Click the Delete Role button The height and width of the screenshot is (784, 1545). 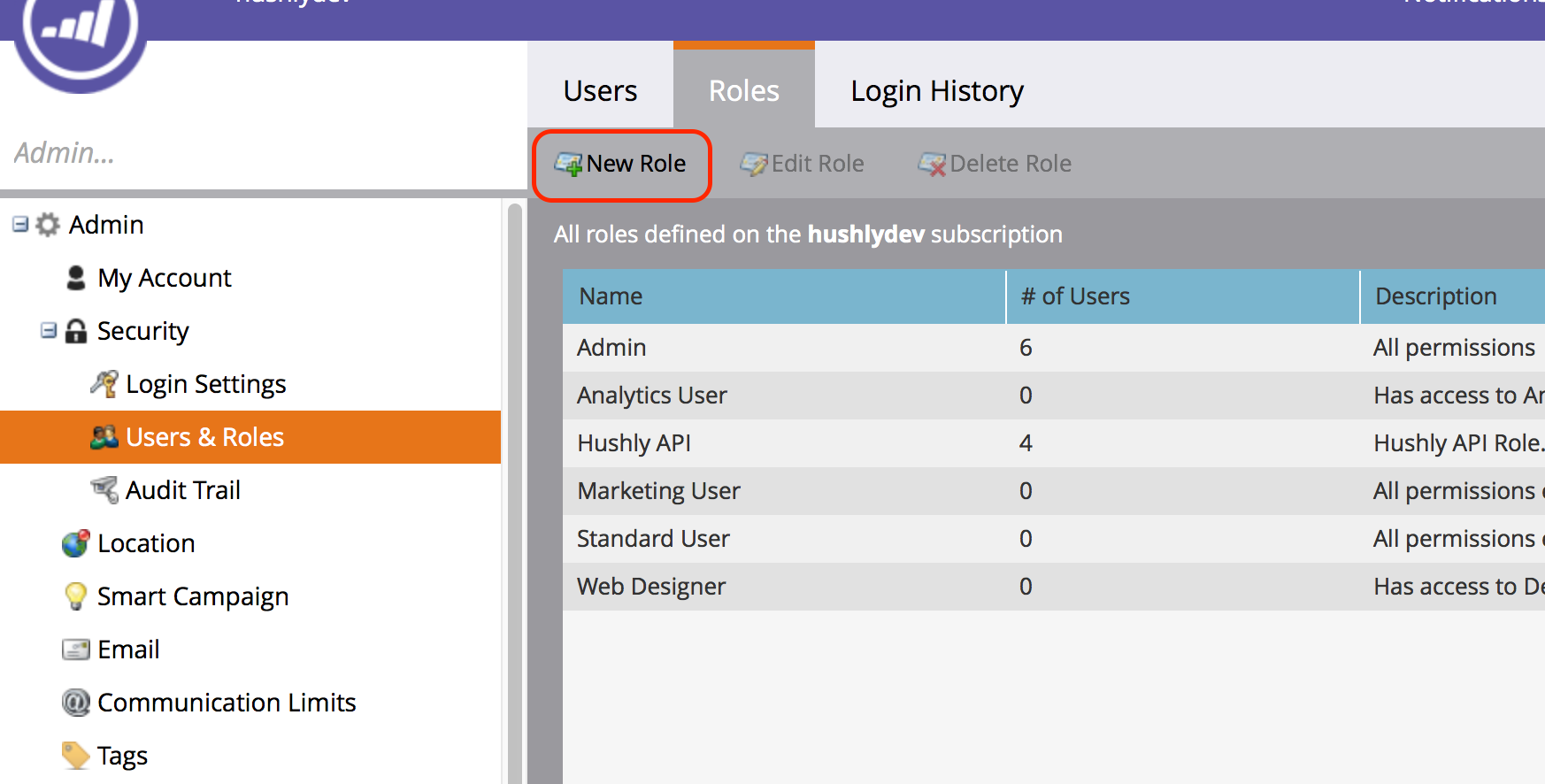tap(995, 165)
